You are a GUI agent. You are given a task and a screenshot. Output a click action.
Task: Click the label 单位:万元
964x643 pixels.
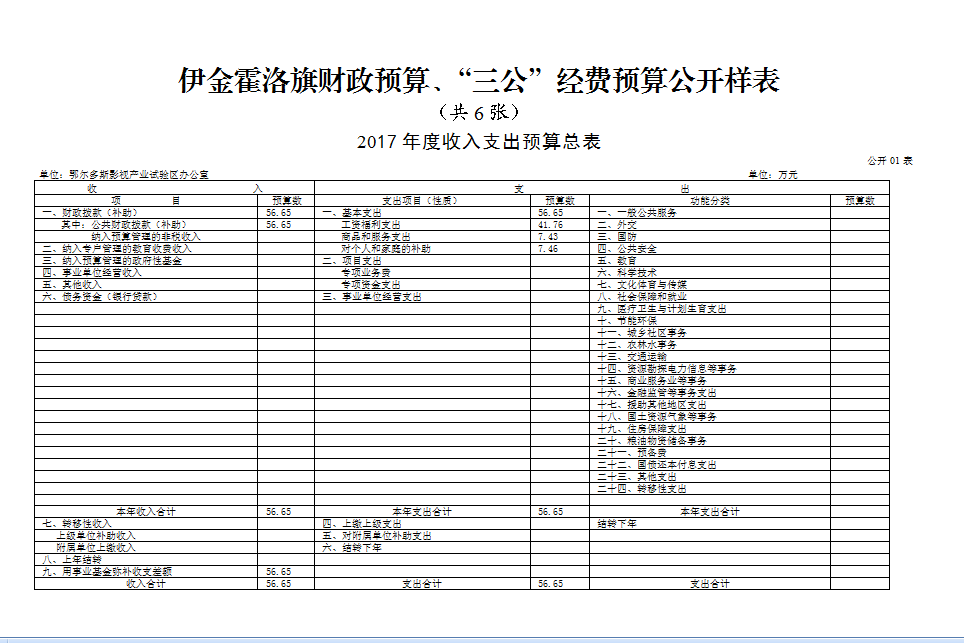pos(773,175)
